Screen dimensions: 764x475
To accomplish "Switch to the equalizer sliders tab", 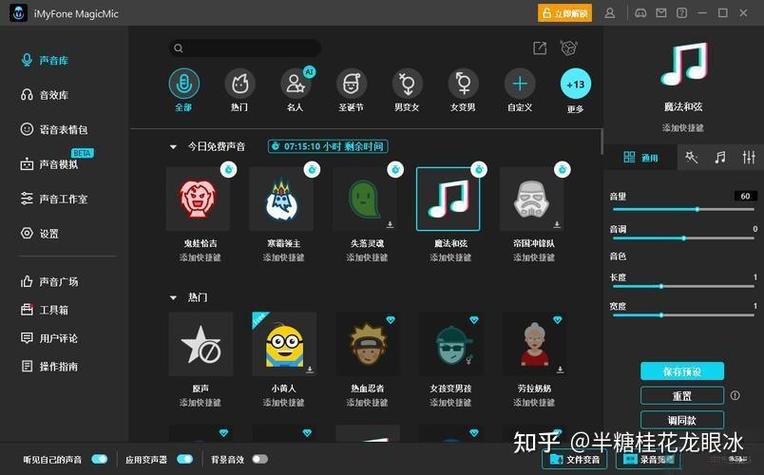I will 748,157.
